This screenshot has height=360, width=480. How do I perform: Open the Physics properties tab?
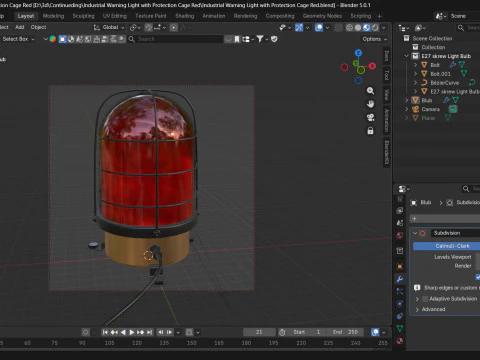[x=400, y=304]
